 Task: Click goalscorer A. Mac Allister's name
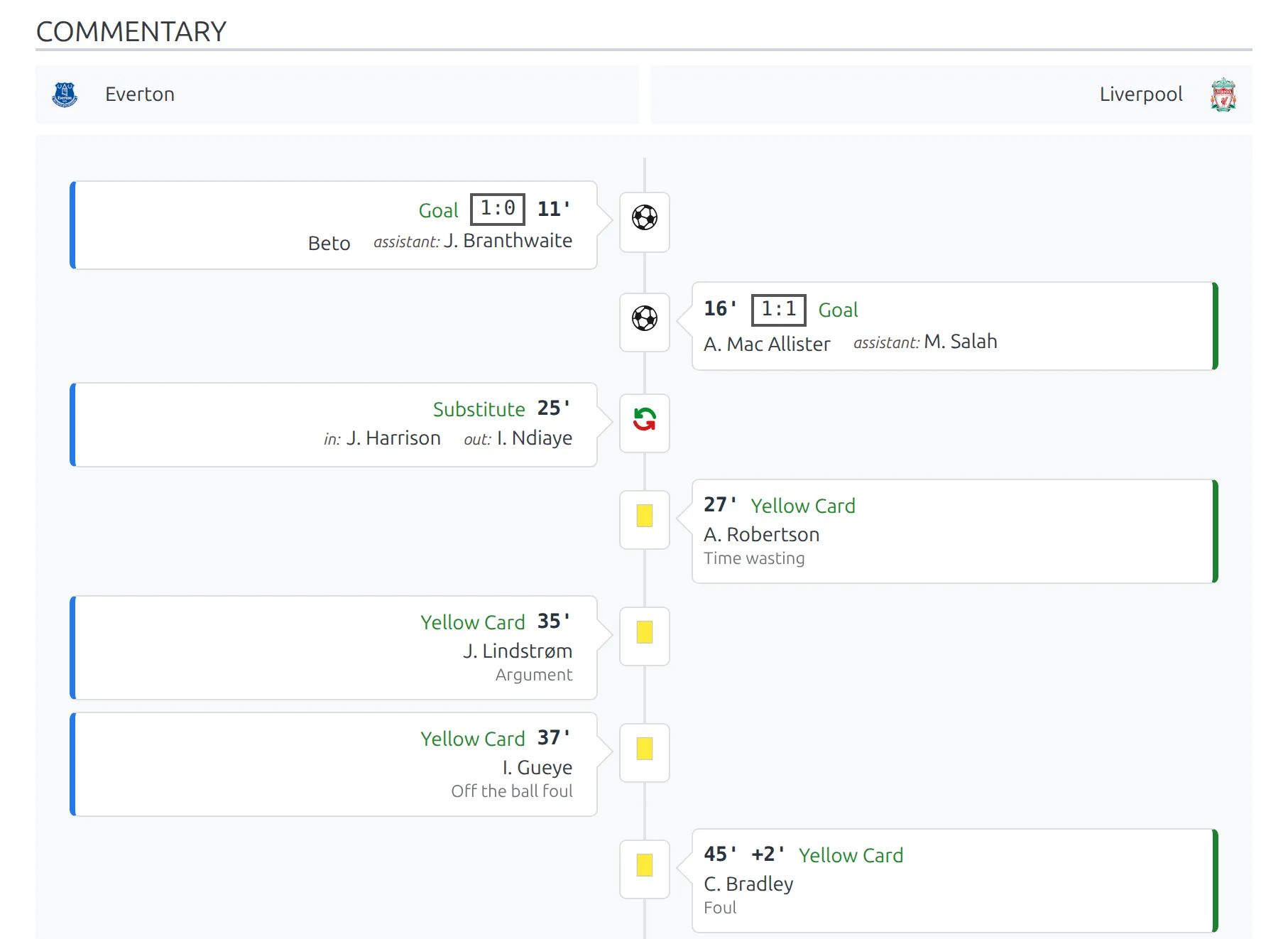point(767,344)
